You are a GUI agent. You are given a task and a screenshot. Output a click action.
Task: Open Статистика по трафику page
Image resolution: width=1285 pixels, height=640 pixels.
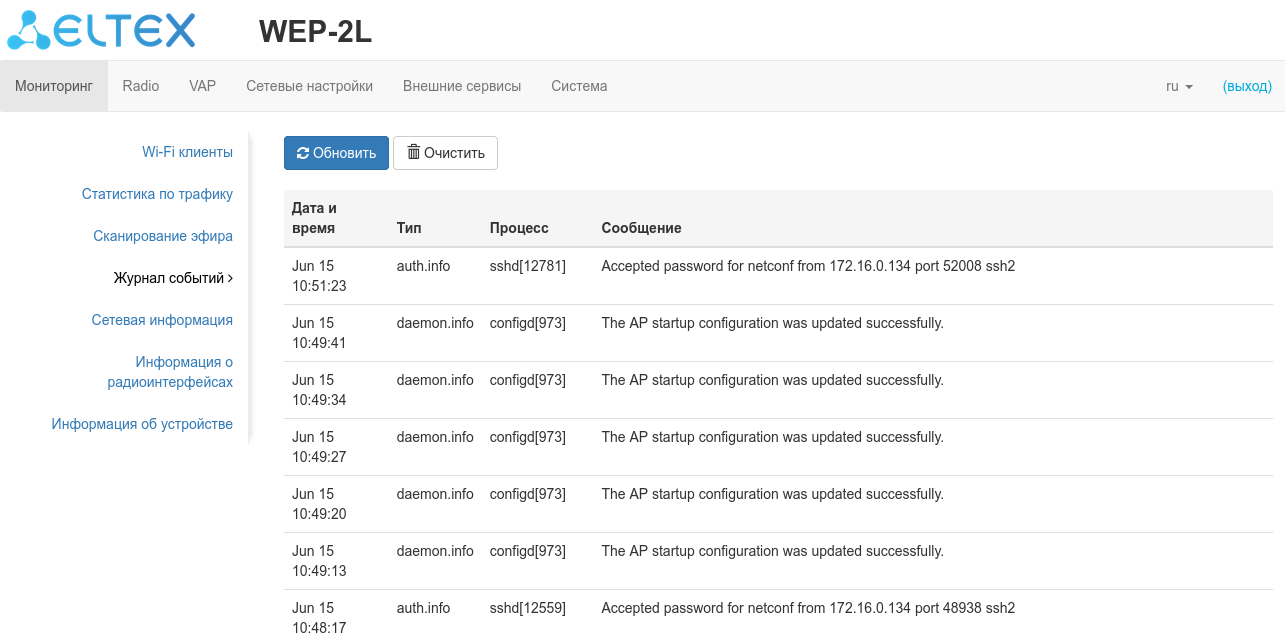(x=157, y=194)
